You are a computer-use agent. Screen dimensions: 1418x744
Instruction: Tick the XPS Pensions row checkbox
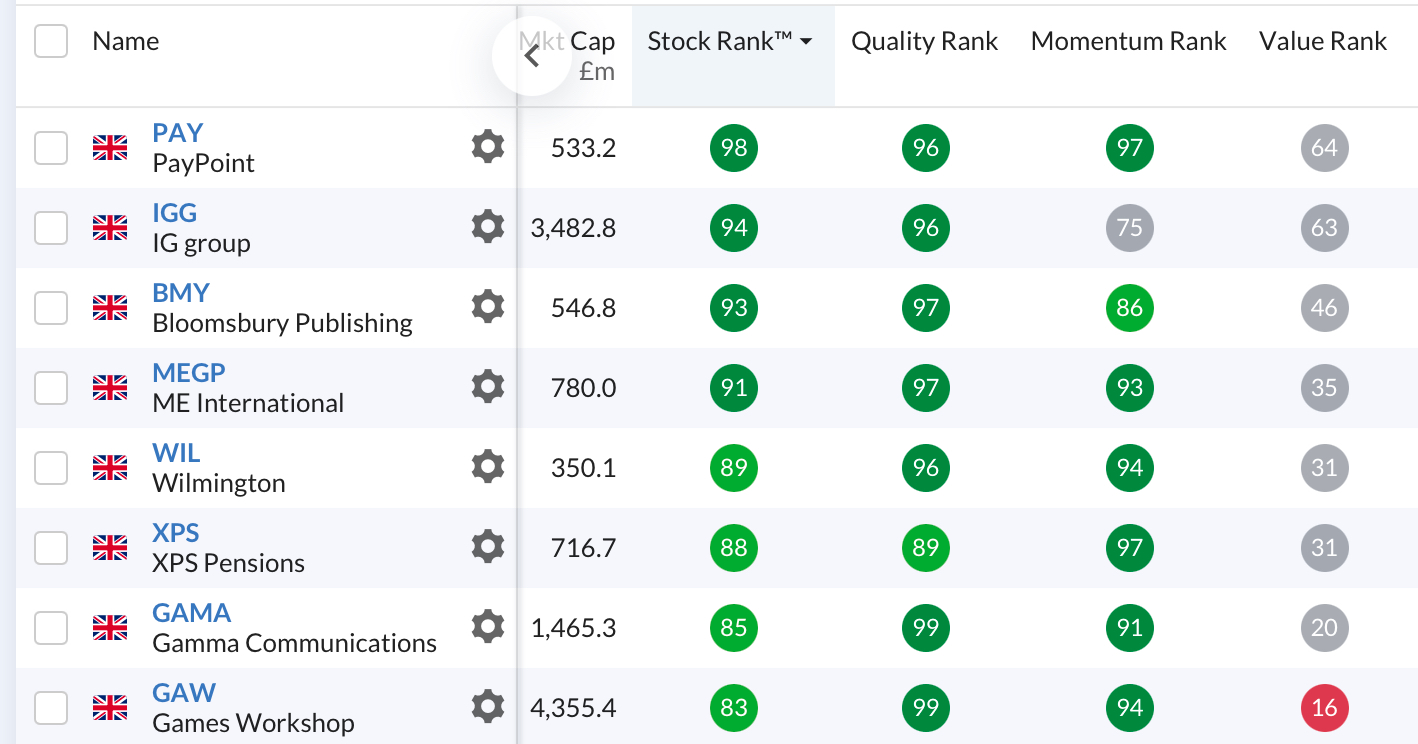51,548
